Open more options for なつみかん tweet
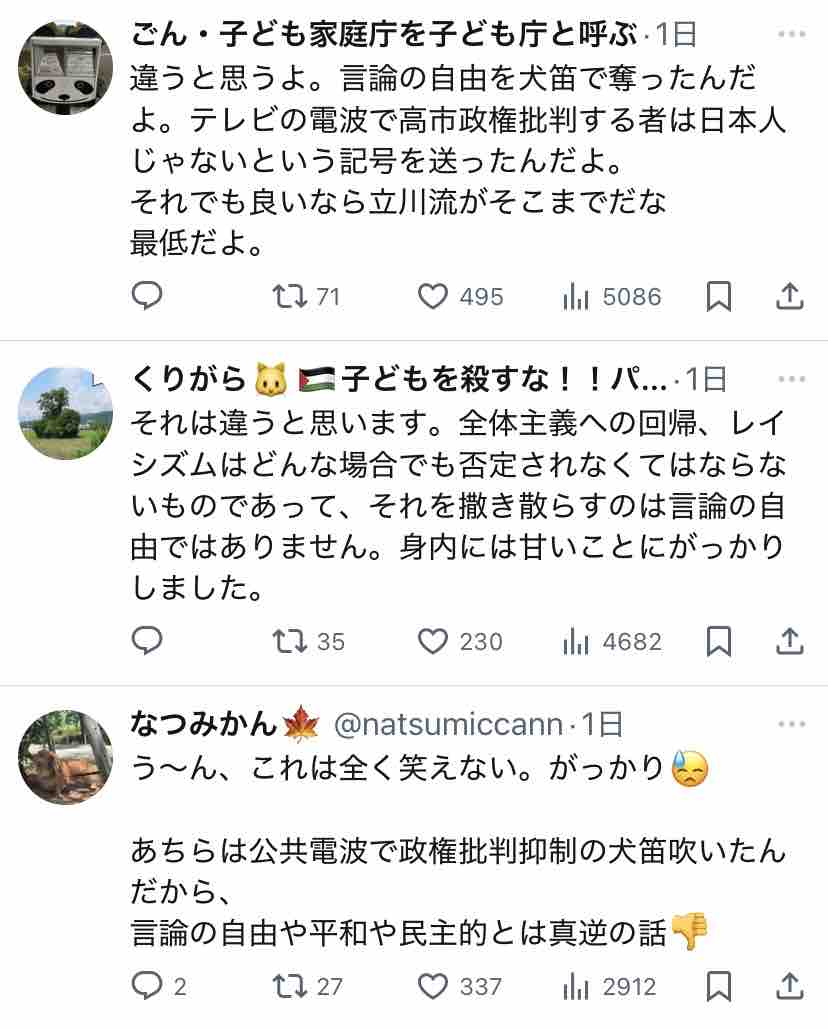Screen dimensions: 828x1029 click(x=792, y=724)
